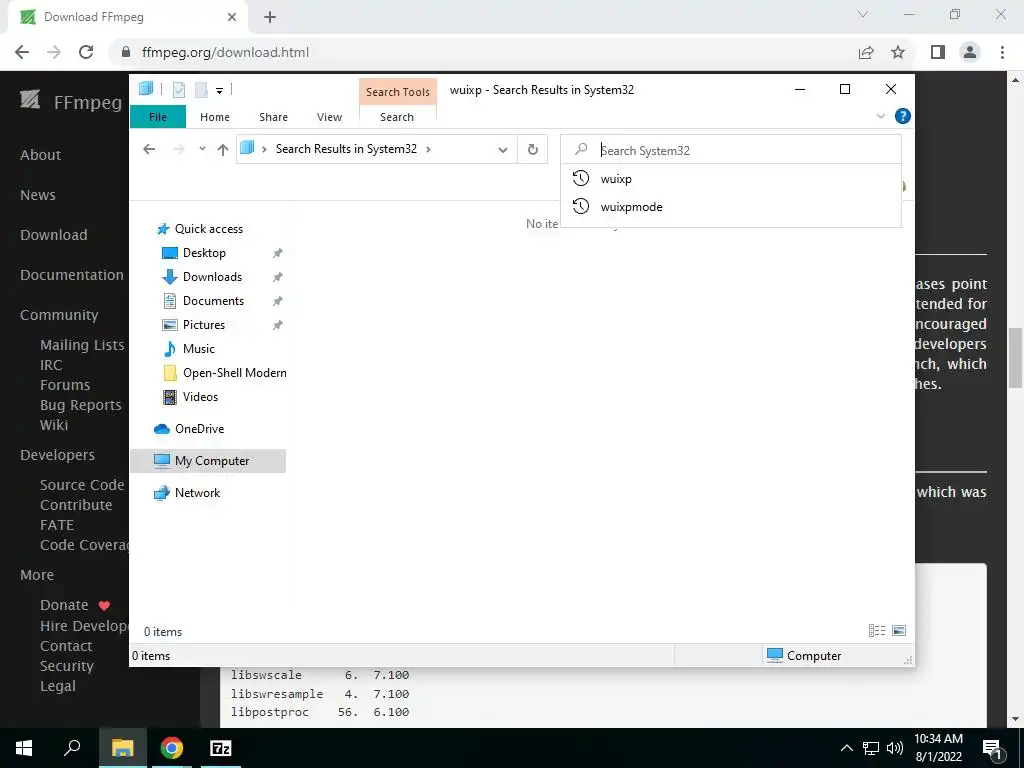The height and width of the screenshot is (768, 1024).
Task: Click the volume icon in system tray
Action: [895, 748]
